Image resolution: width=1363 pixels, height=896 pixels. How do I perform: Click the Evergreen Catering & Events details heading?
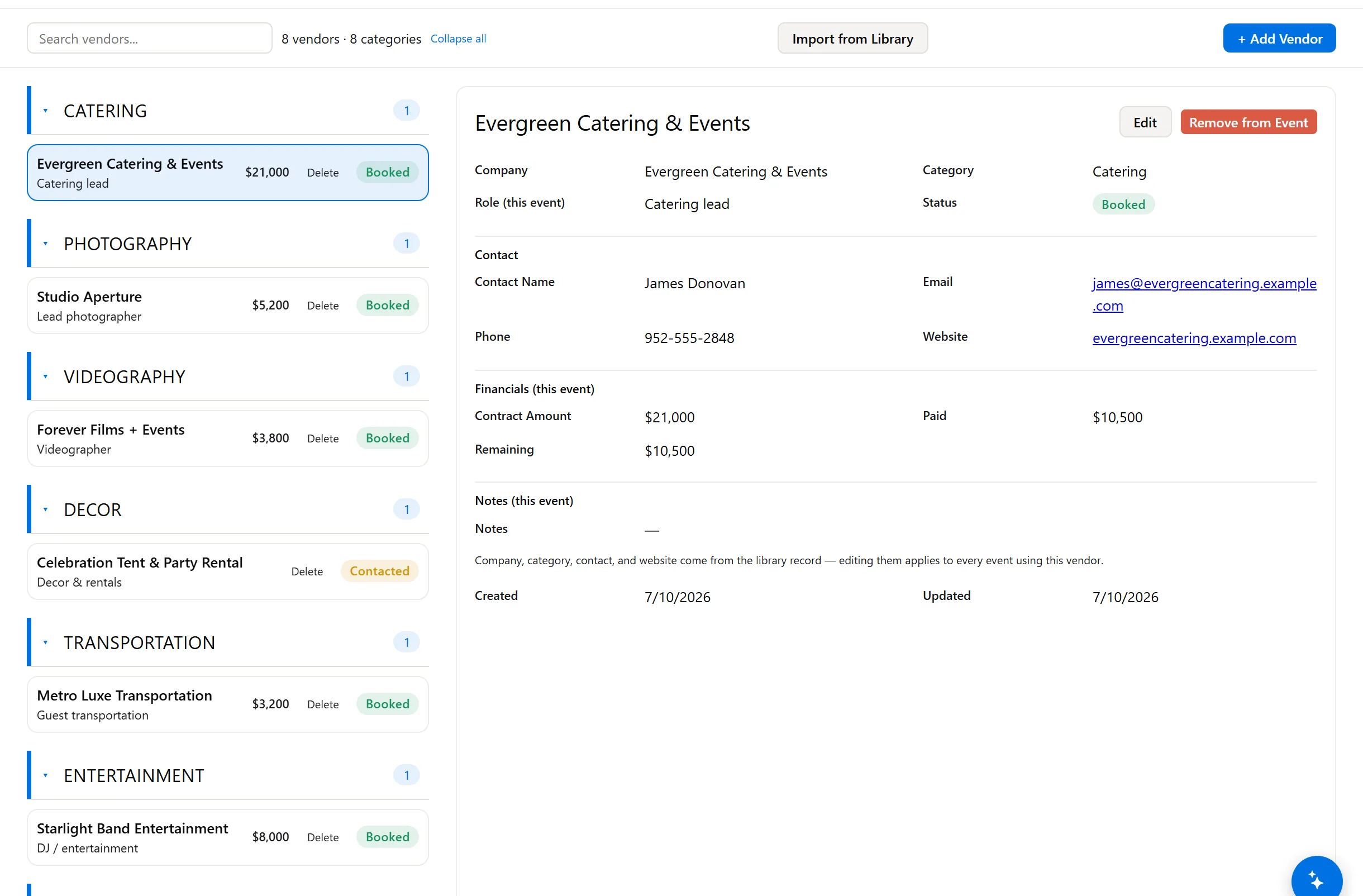(612, 123)
